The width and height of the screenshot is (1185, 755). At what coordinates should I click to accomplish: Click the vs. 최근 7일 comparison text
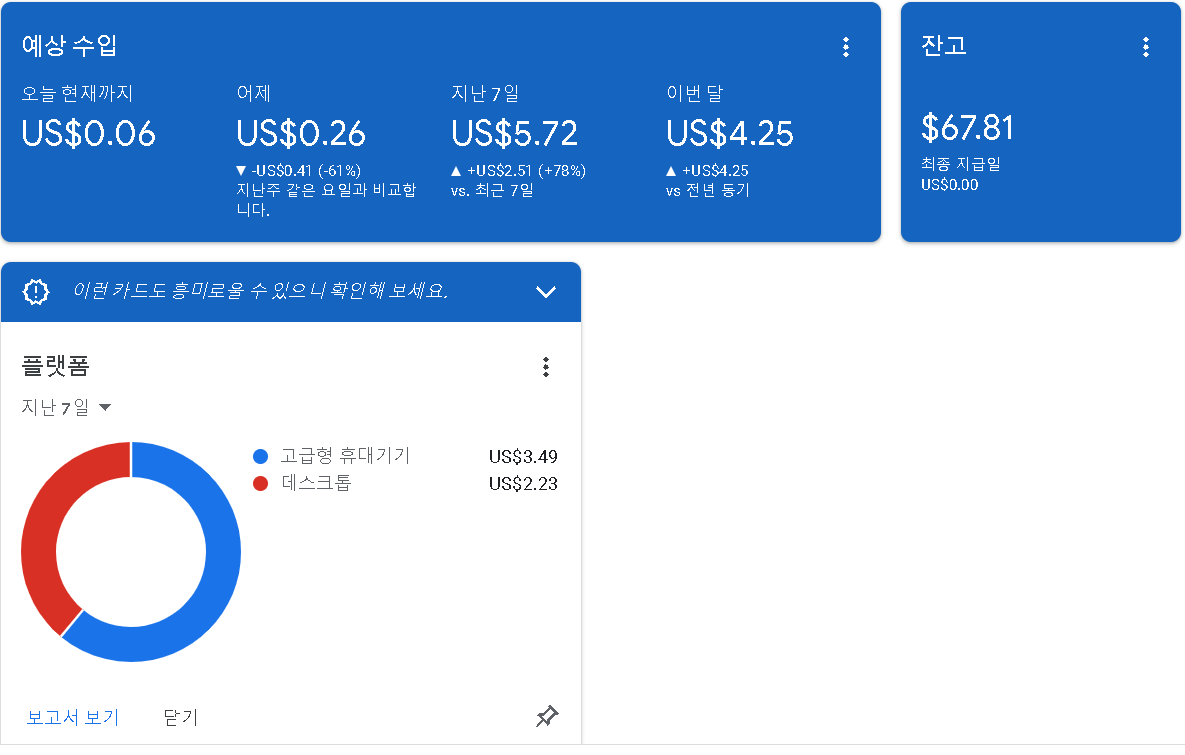492,190
